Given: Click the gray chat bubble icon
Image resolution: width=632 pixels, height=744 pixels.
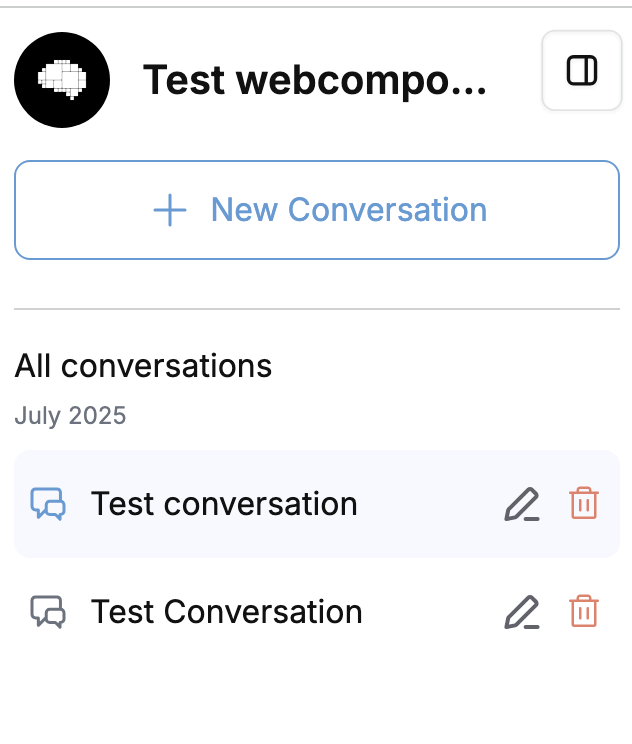Looking at the screenshot, I should [x=48, y=611].
